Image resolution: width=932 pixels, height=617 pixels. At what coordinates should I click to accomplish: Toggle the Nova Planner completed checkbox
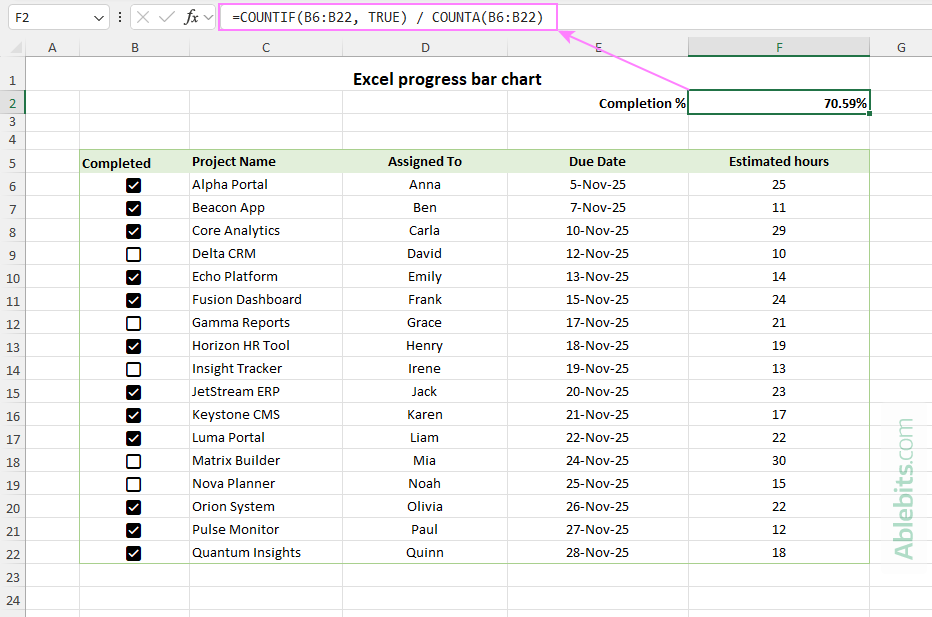pos(134,484)
